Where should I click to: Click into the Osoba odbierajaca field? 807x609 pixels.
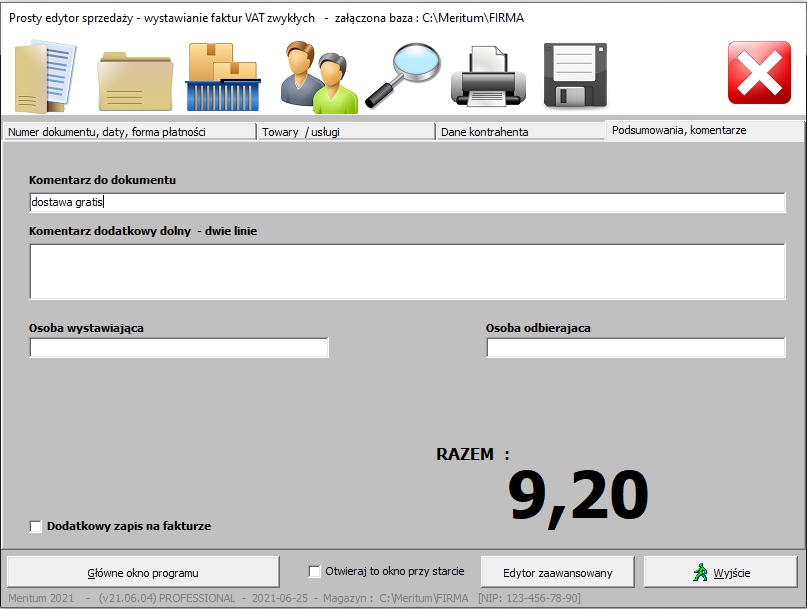(x=635, y=348)
